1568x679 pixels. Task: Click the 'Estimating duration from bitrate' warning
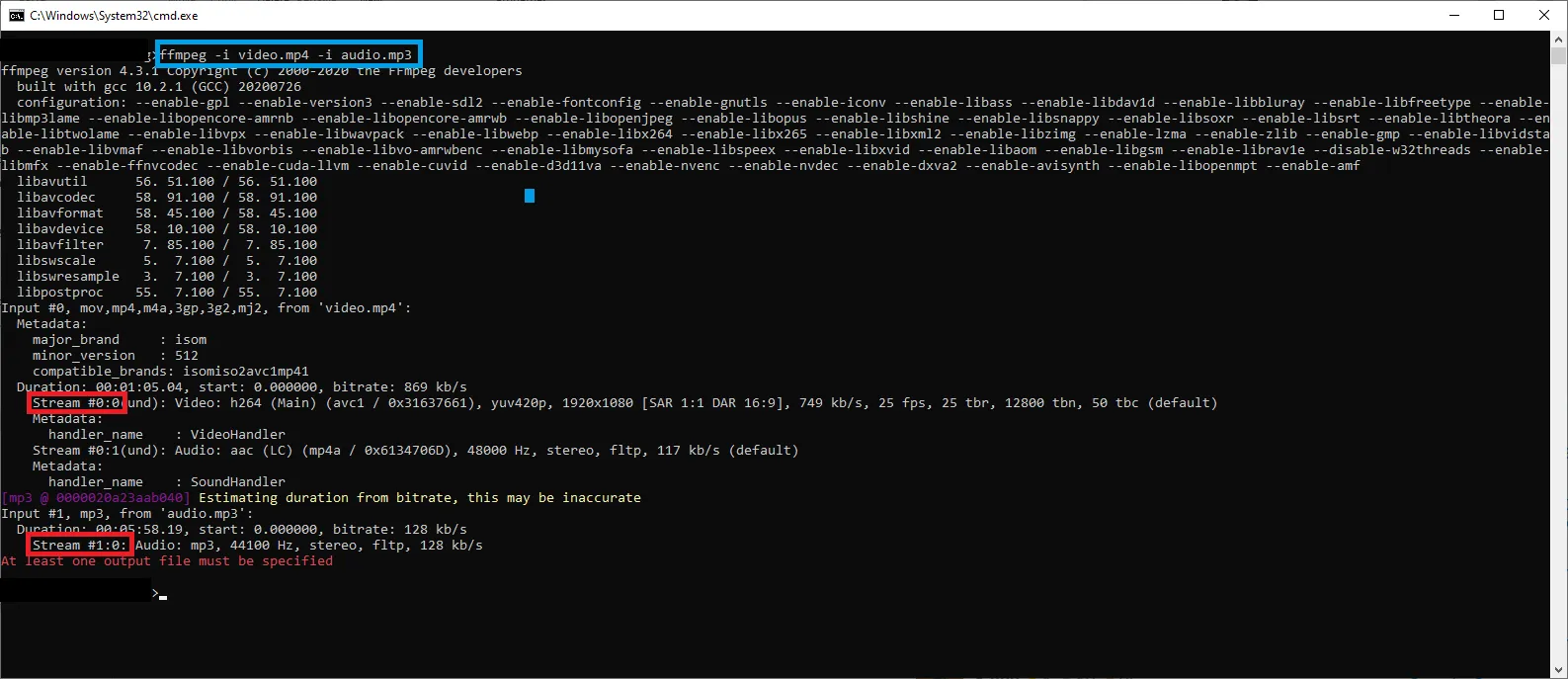point(420,497)
